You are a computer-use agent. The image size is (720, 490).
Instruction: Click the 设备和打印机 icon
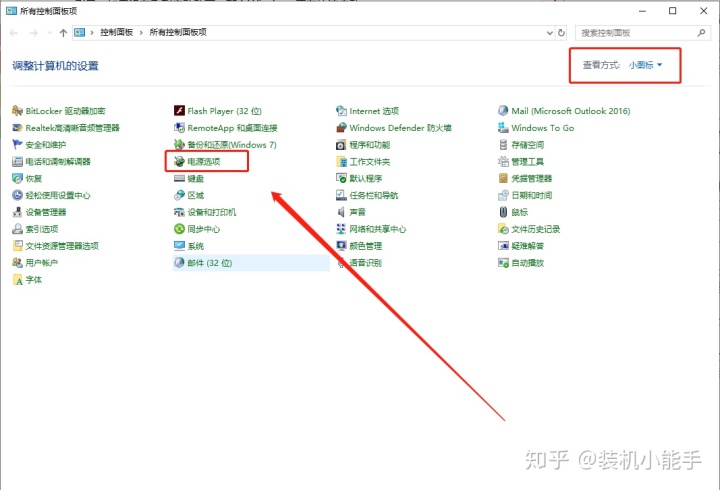click(179, 212)
